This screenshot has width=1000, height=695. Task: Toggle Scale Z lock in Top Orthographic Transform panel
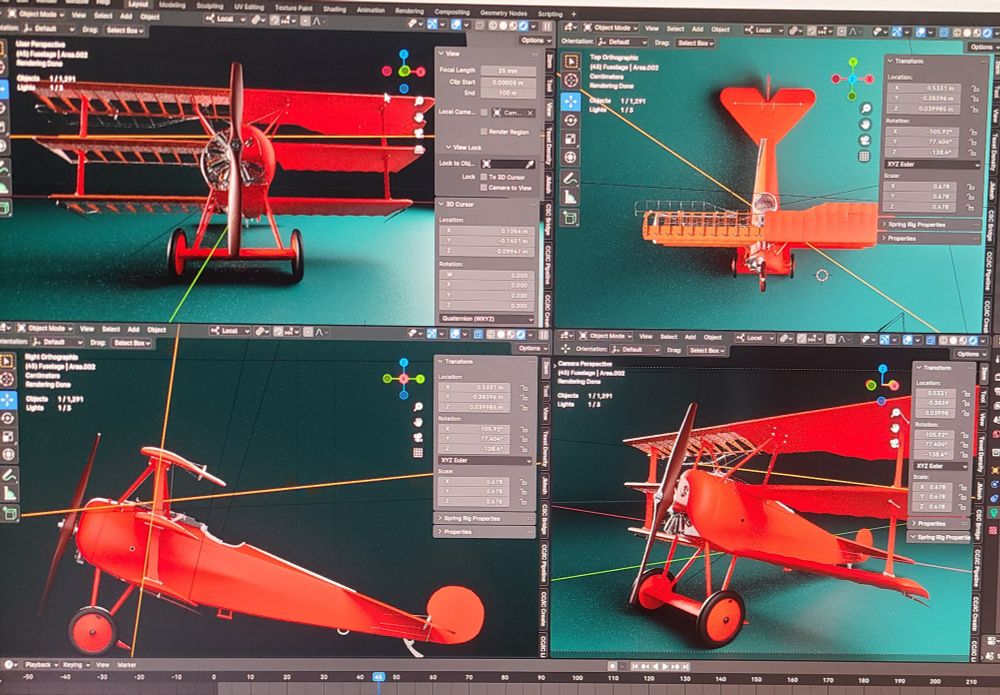coord(970,207)
